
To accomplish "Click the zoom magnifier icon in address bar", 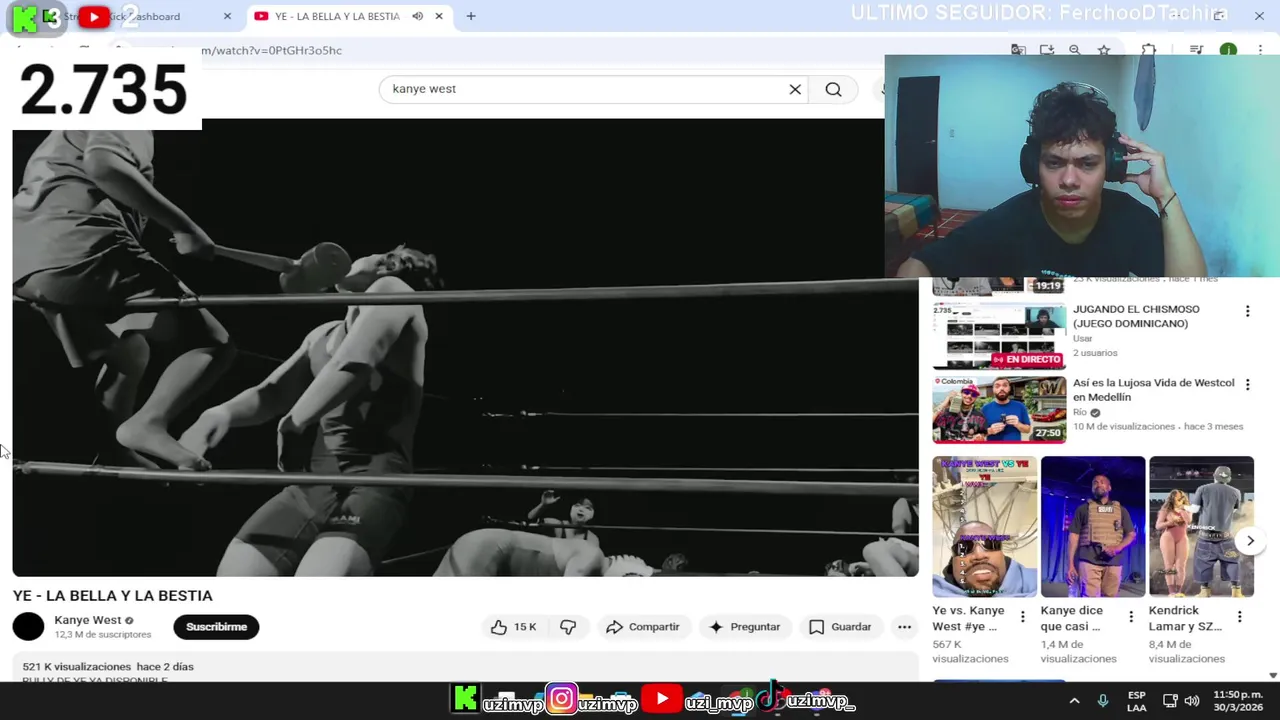I will [1075, 50].
